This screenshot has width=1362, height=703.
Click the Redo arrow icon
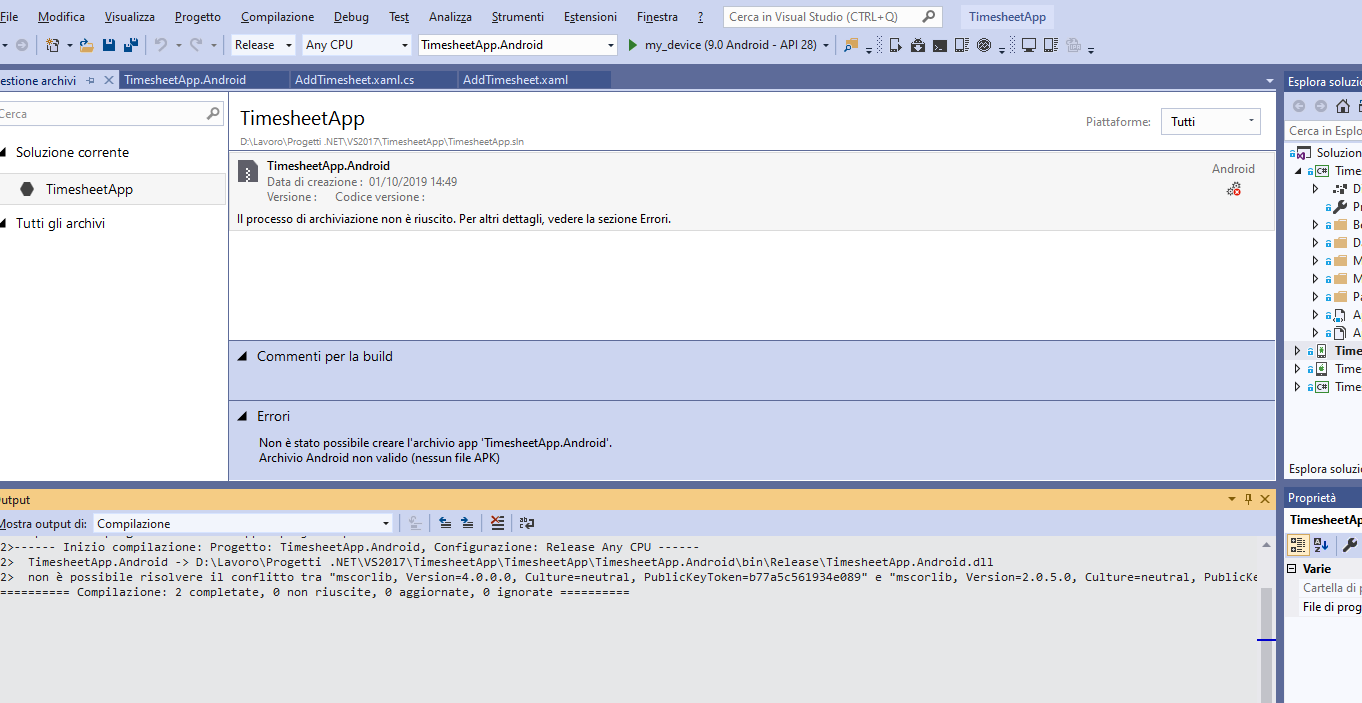tap(196, 45)
